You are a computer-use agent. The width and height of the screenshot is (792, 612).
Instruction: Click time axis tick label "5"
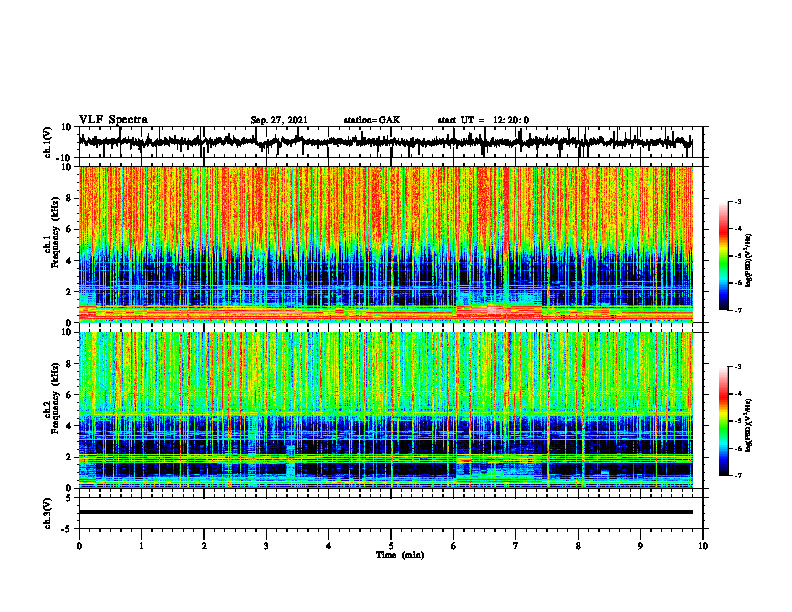tap(391, 546)
